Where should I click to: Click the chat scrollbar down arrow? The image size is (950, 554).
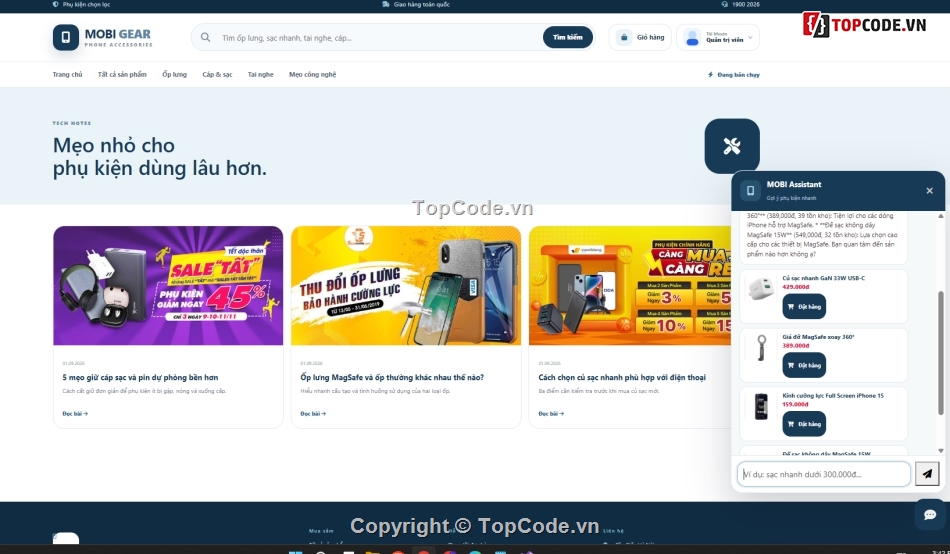pos(941,450)
